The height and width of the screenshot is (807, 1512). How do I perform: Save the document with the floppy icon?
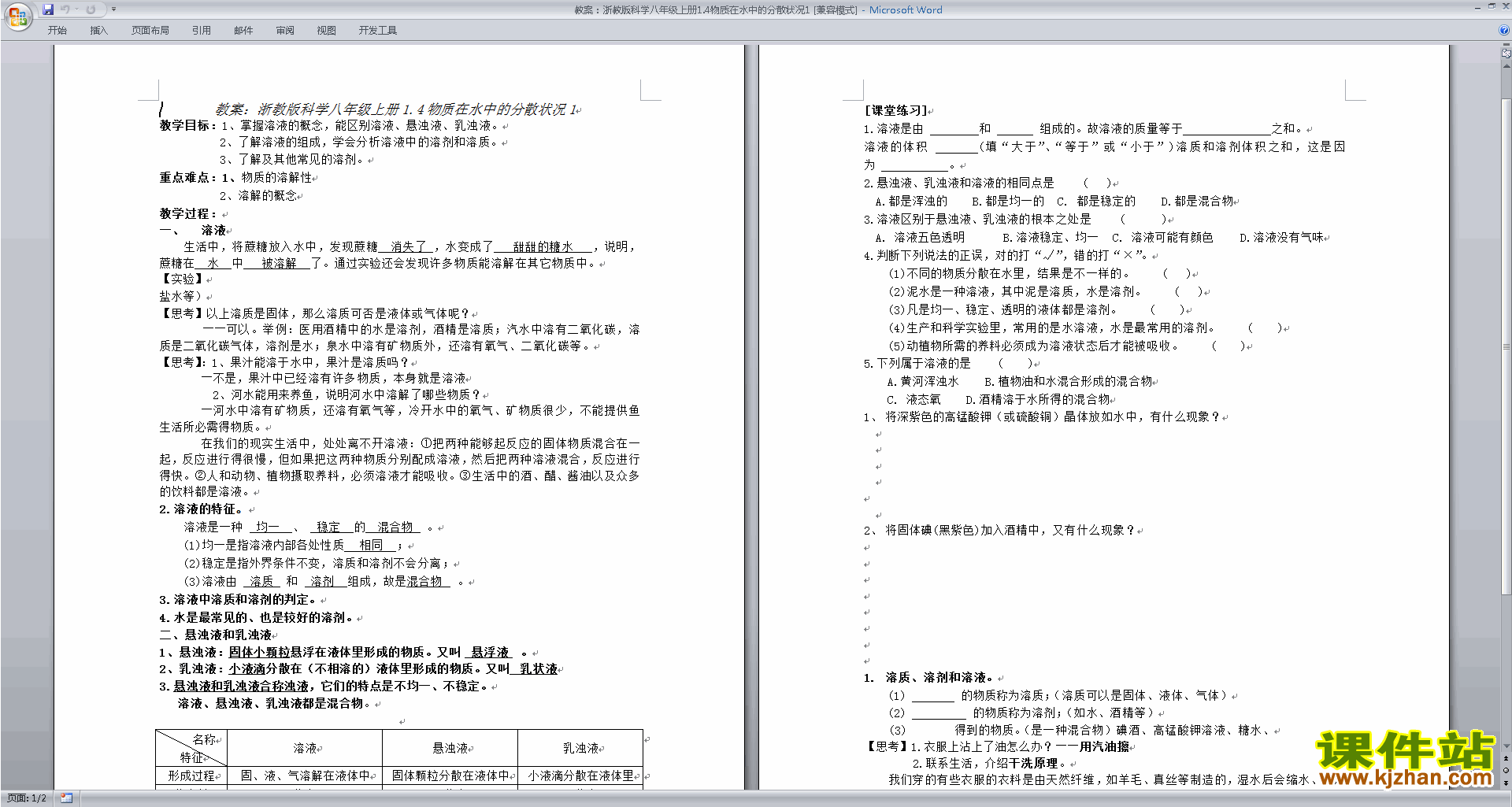coord(48,9)
